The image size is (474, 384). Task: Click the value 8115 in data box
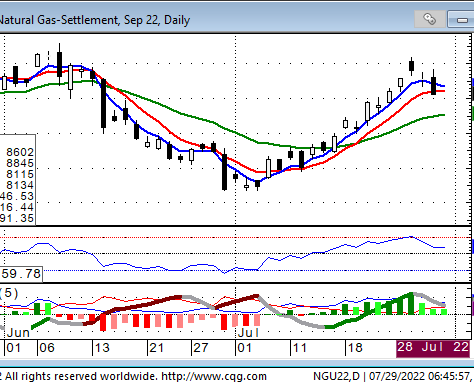click(x=20, y=174)
